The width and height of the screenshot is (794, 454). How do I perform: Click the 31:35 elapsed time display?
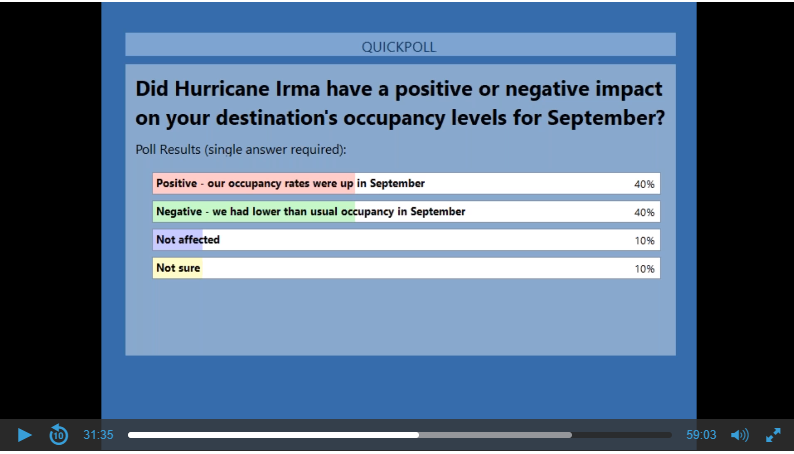pyautogui.click(x=98, y=435)
